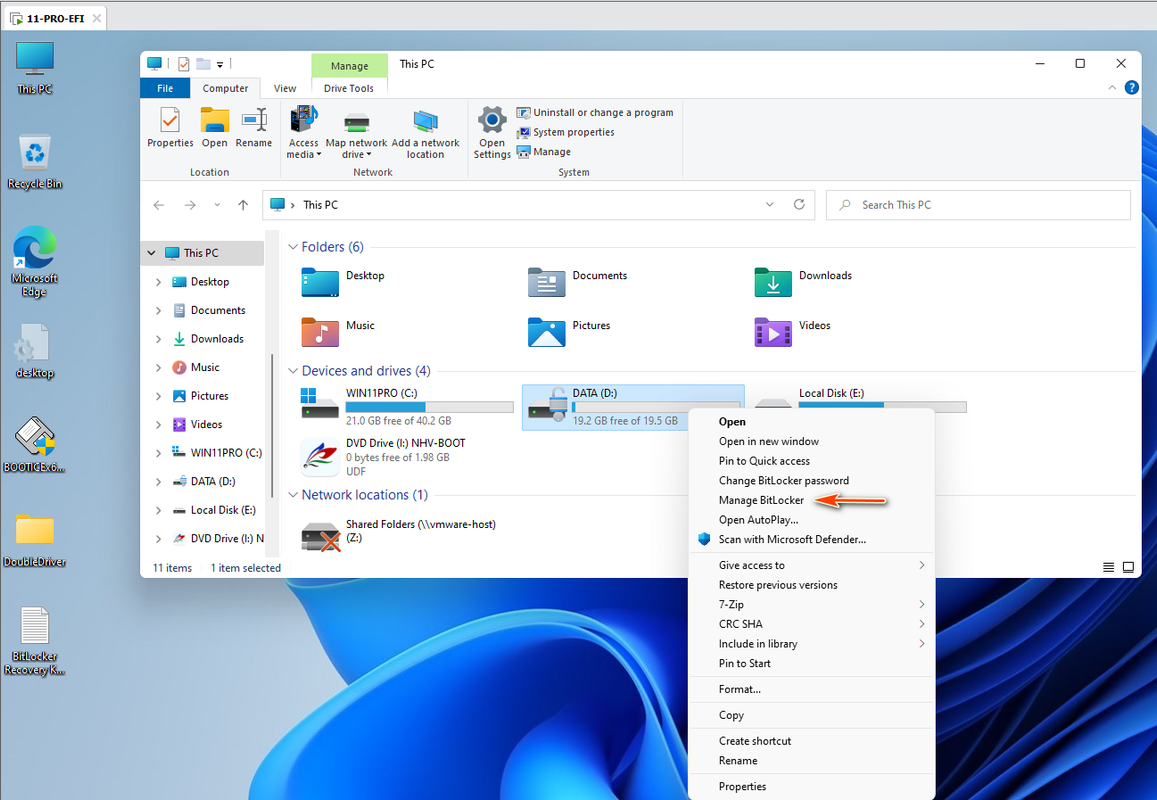Click Scan with Microsoft Defender

792,539
